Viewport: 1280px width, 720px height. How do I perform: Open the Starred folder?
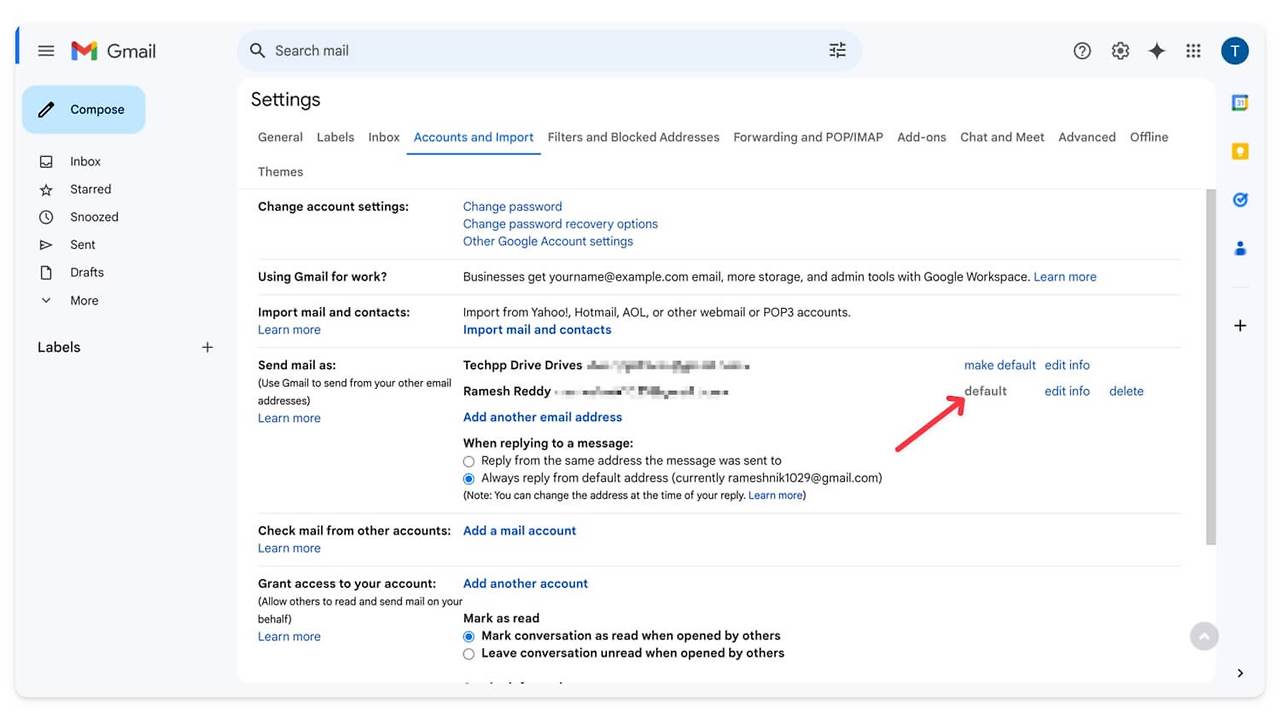pyautogui.click(x=90, y=189)
